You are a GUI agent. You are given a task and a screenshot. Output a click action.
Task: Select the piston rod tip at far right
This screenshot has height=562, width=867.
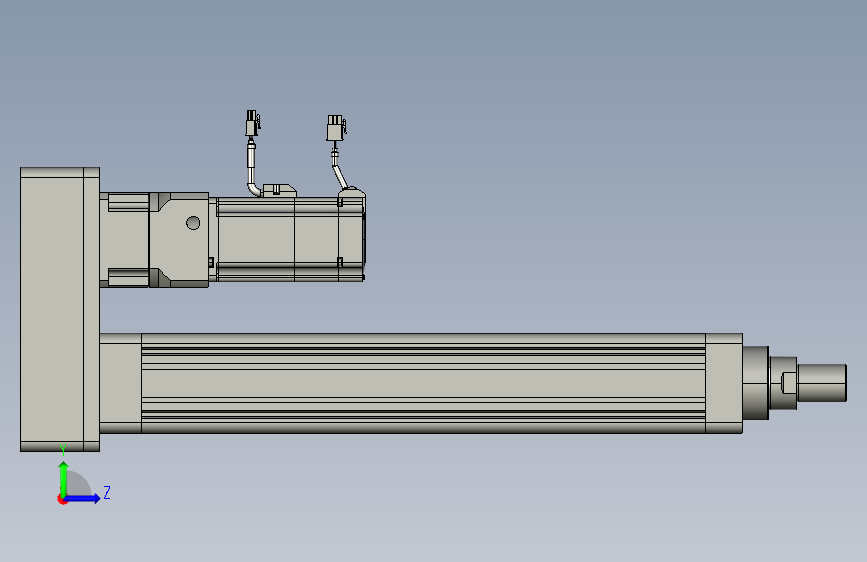822,383
